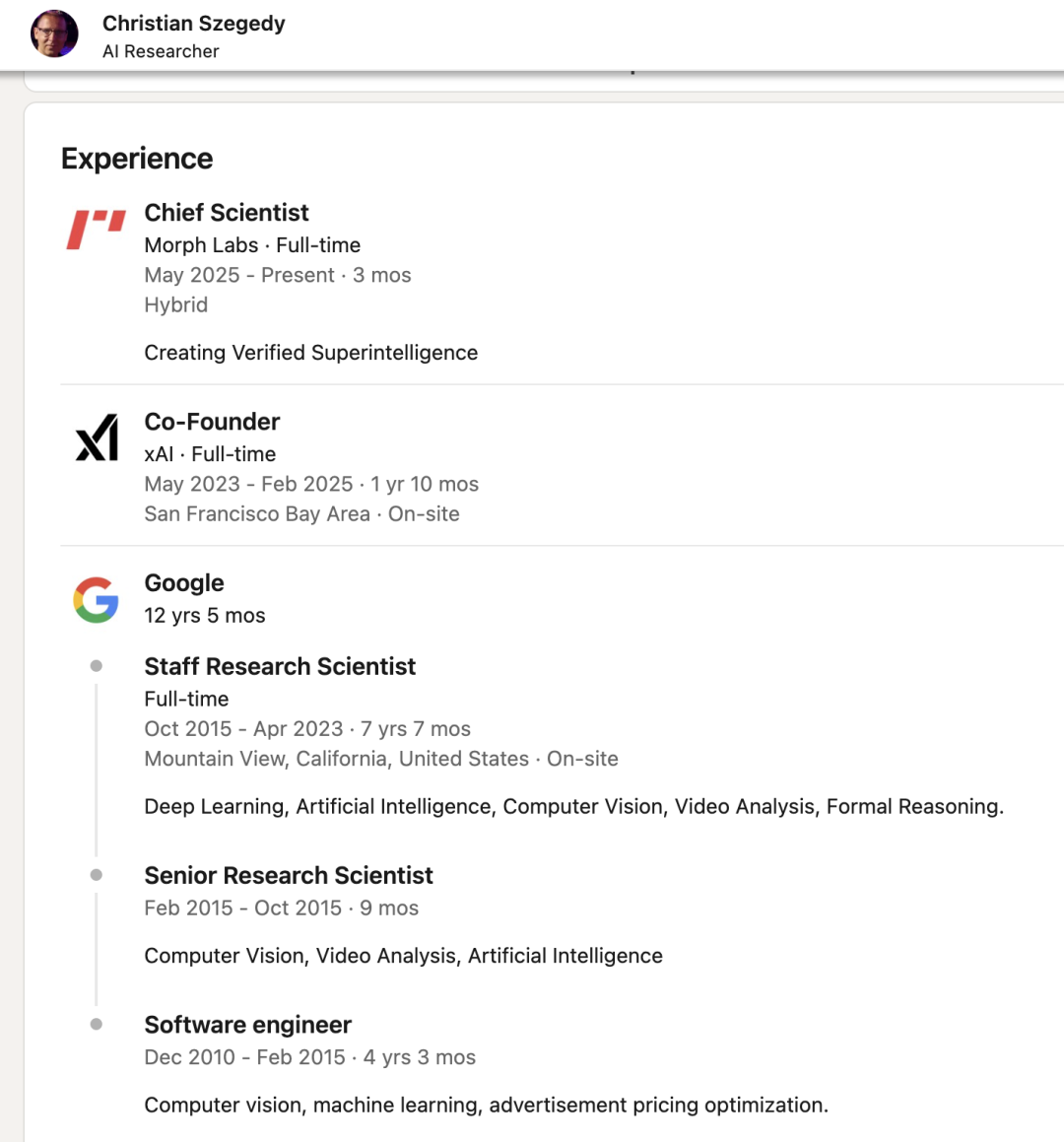Click the xAI · Full-time company text
Viewport: 1064px width, 1142px height.
(210, 454)
